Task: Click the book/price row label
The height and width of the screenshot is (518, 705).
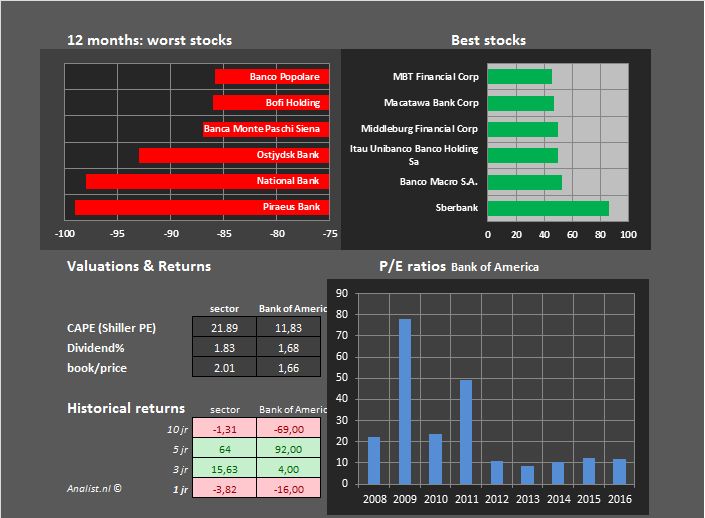Action: tap(97, 368)
